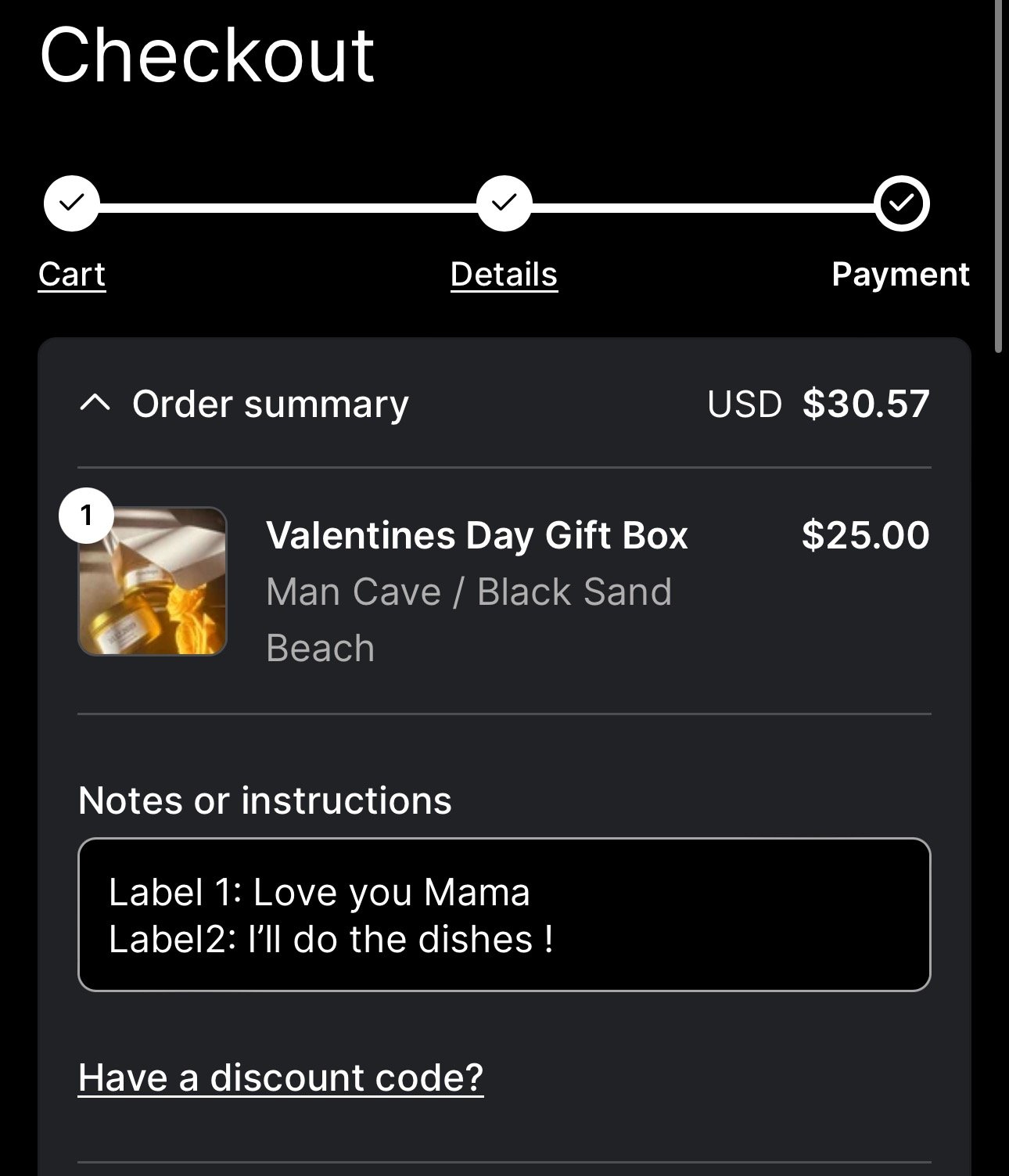The image size is (1009, 1176).
Task: Open the Have a discount code link
Action: click(281, 1077)
